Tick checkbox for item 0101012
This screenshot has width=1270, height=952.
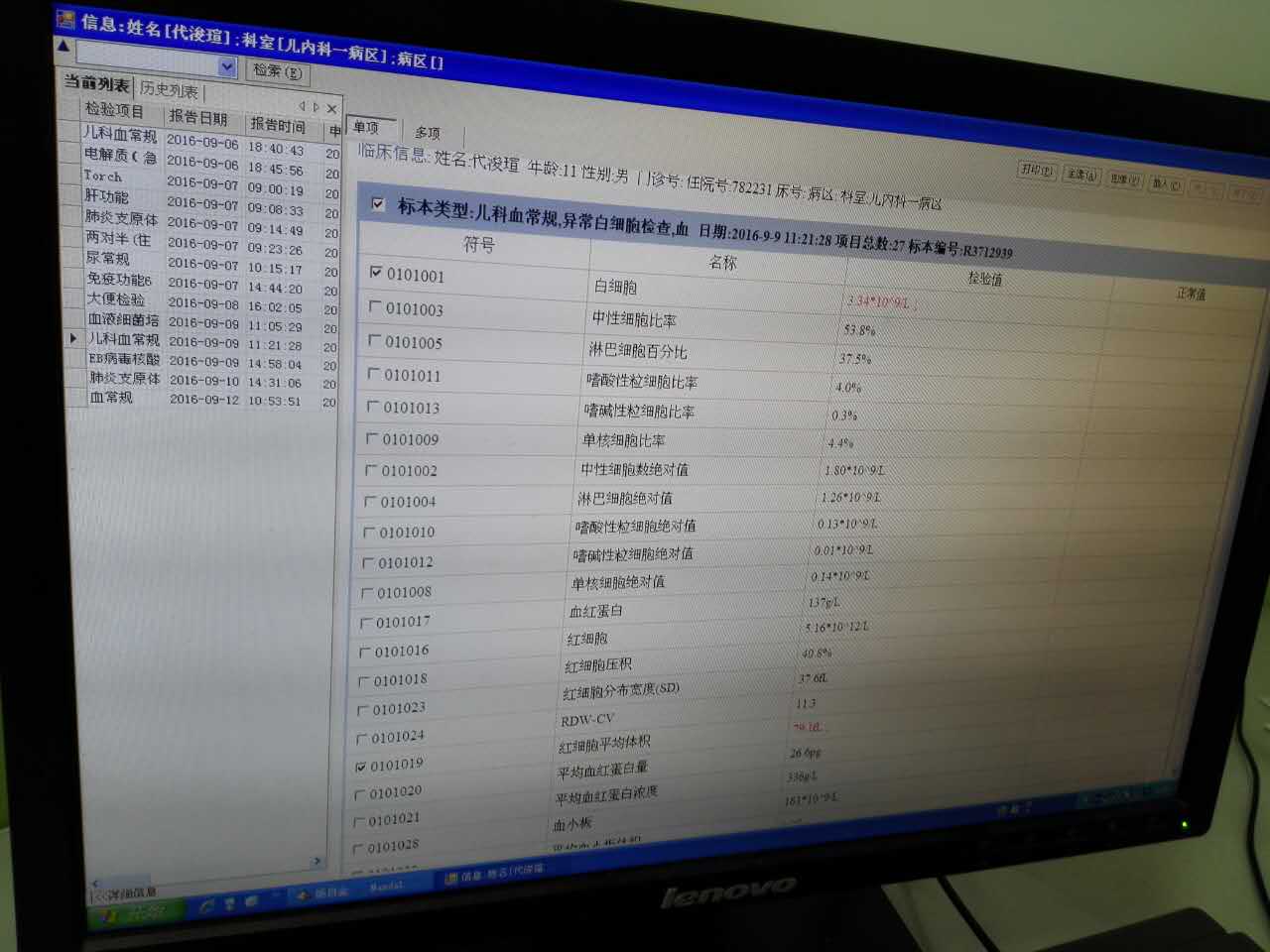click(x=367, y=562)
